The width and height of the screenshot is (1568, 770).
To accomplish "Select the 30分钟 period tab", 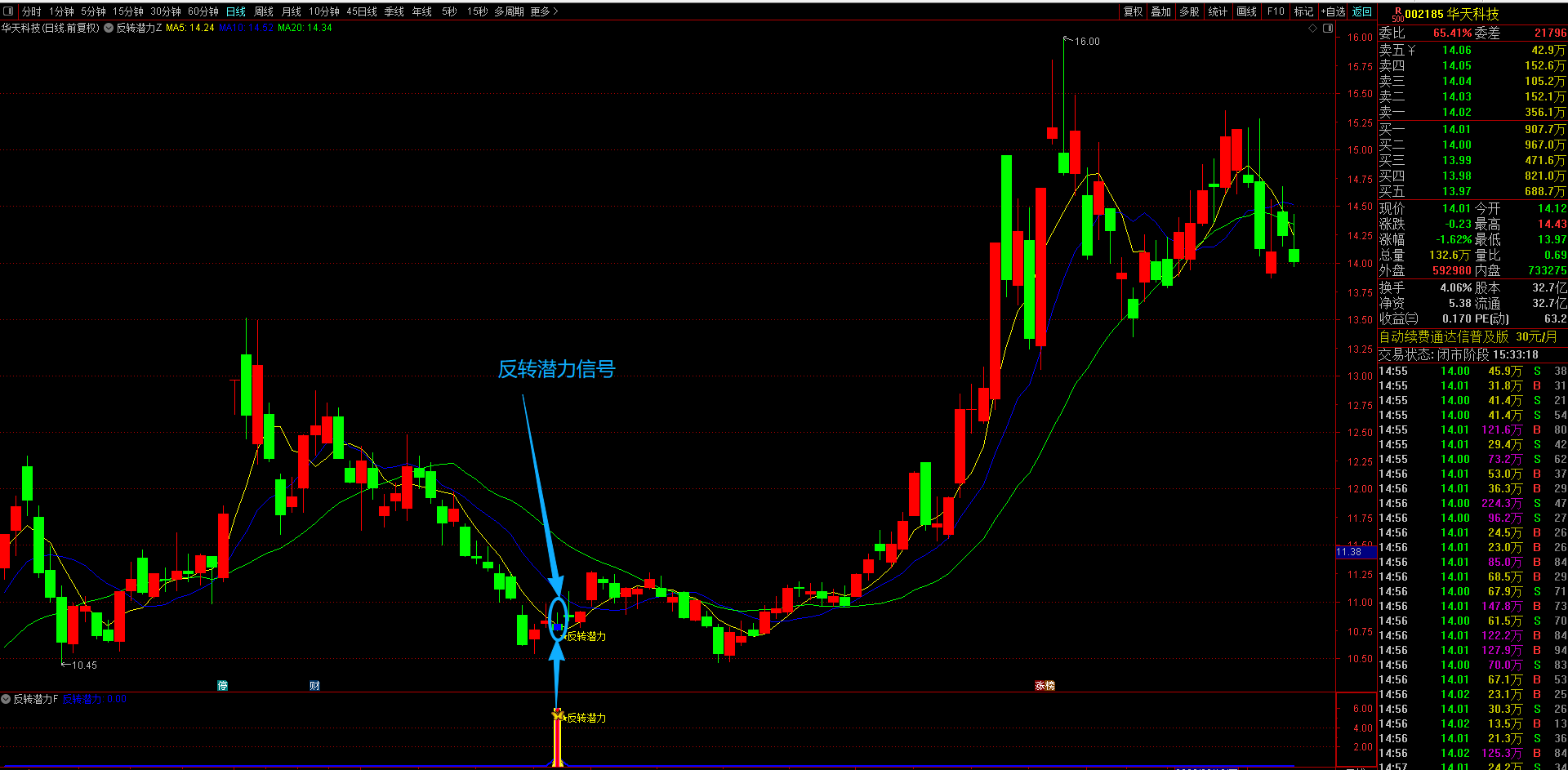I will click(x=166, y=11).
